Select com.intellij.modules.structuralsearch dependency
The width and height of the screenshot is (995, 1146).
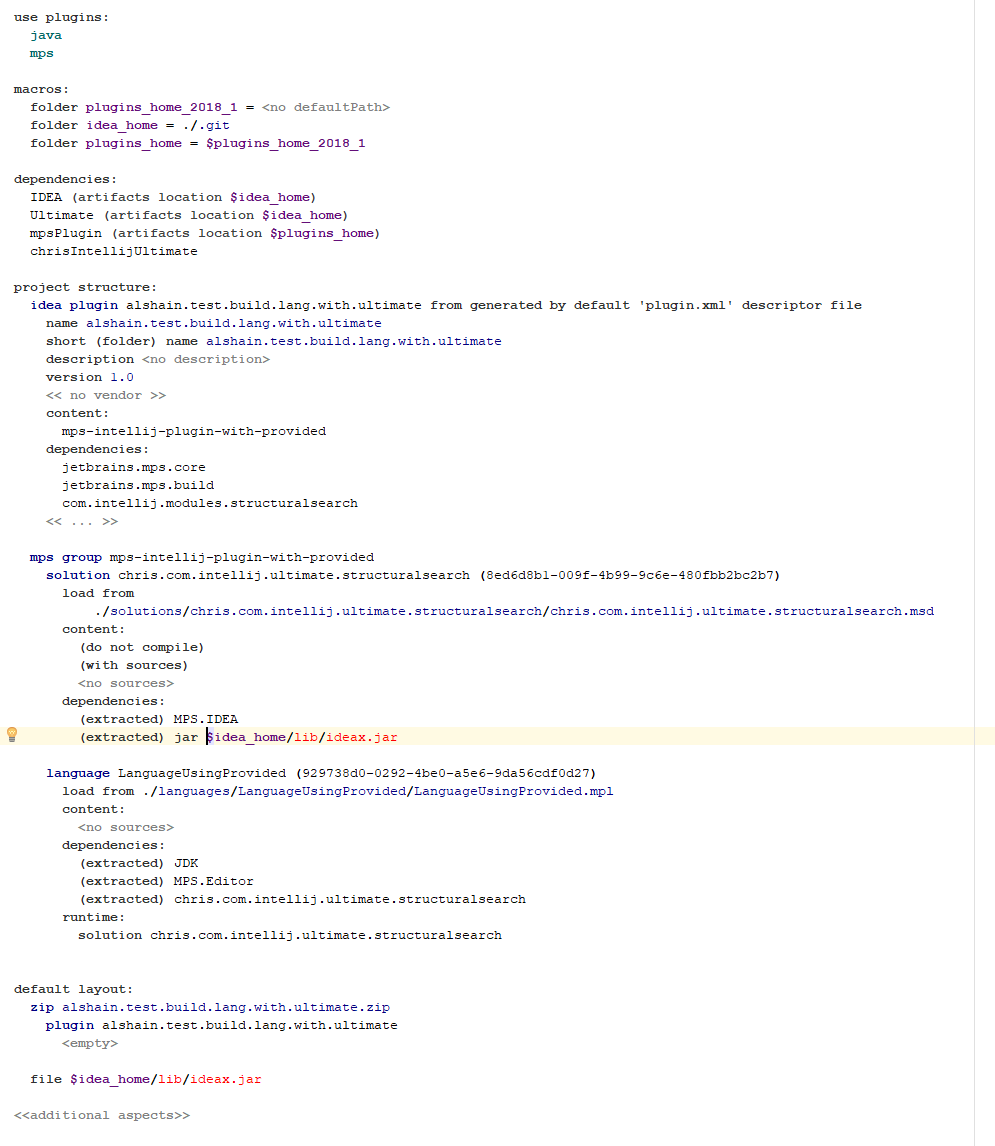209,503
